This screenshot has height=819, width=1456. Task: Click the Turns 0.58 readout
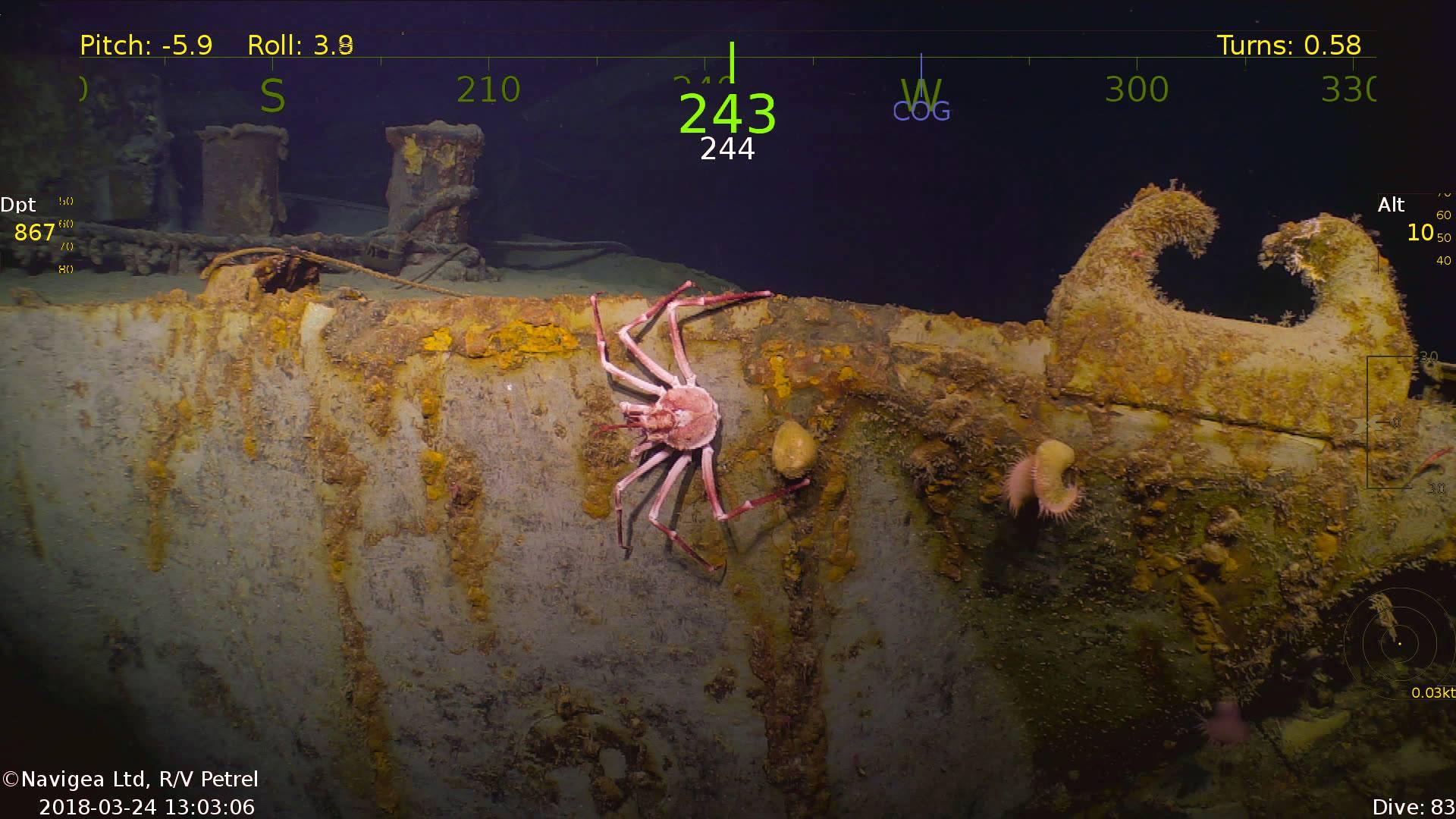coord(1288,45)
